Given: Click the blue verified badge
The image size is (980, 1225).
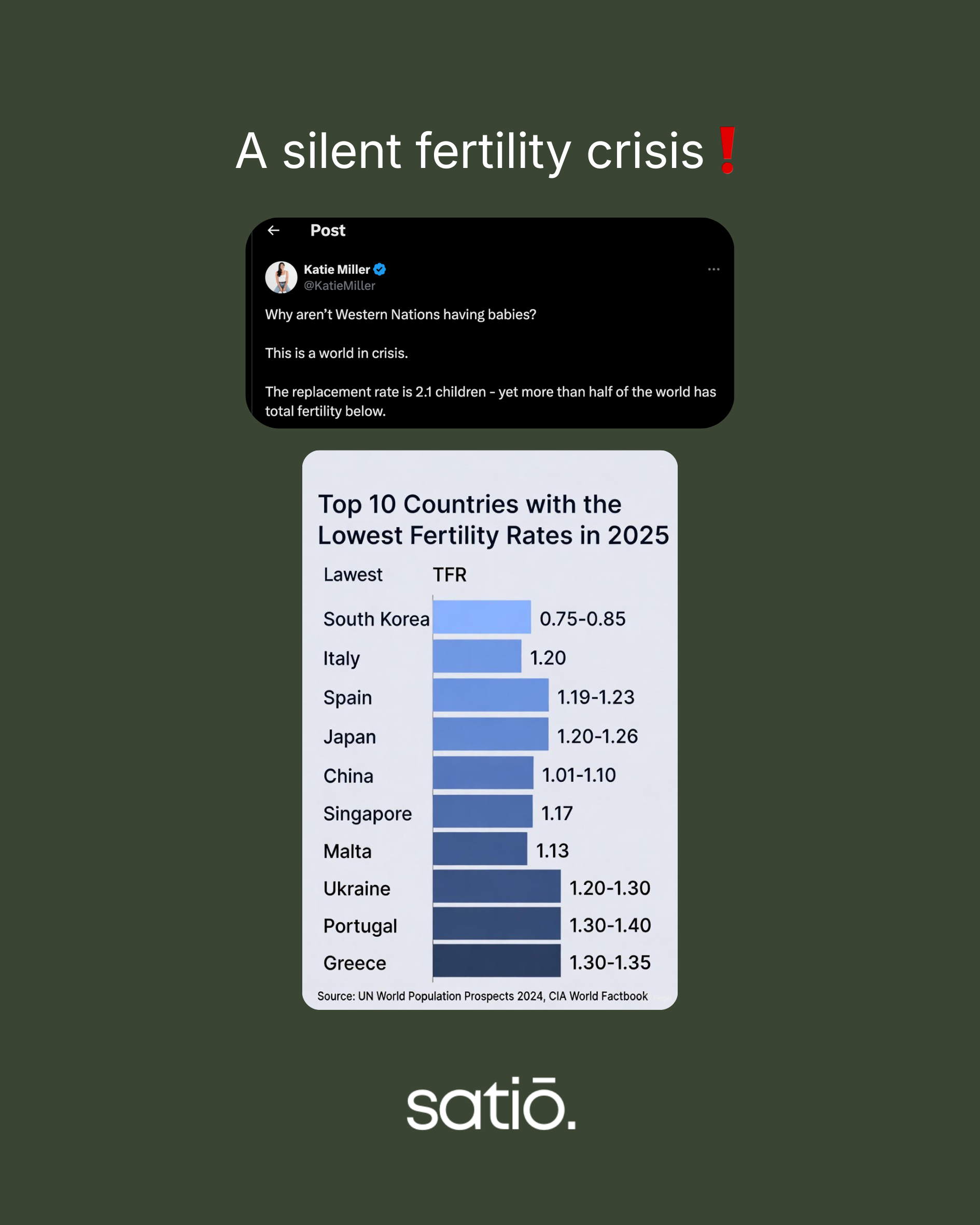Looking at the screenshot, I should click(x=380, y=270).
